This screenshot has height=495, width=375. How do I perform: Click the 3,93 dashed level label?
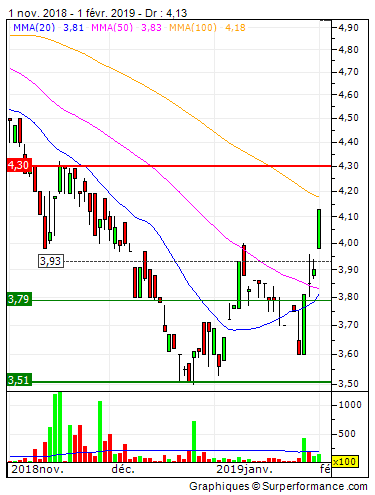pyautogui.click(x=51, y=261)
